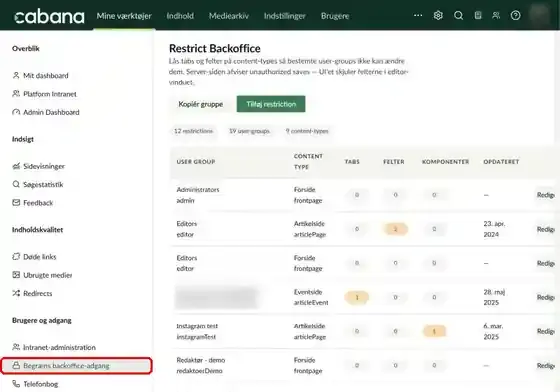The height and width of the screenshot is (392, 560).
Task: Click orange Felter badge in Editors Artikelside row
Action: pos(395,229)
